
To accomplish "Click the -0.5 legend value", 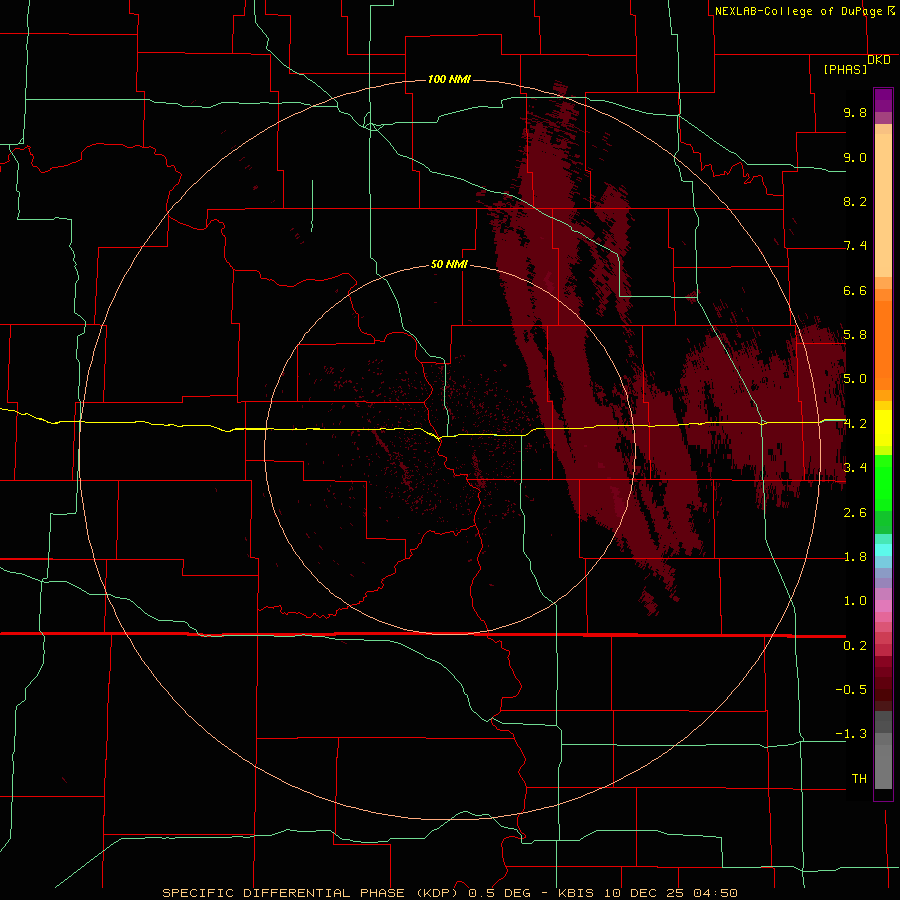I will point(851,690).
